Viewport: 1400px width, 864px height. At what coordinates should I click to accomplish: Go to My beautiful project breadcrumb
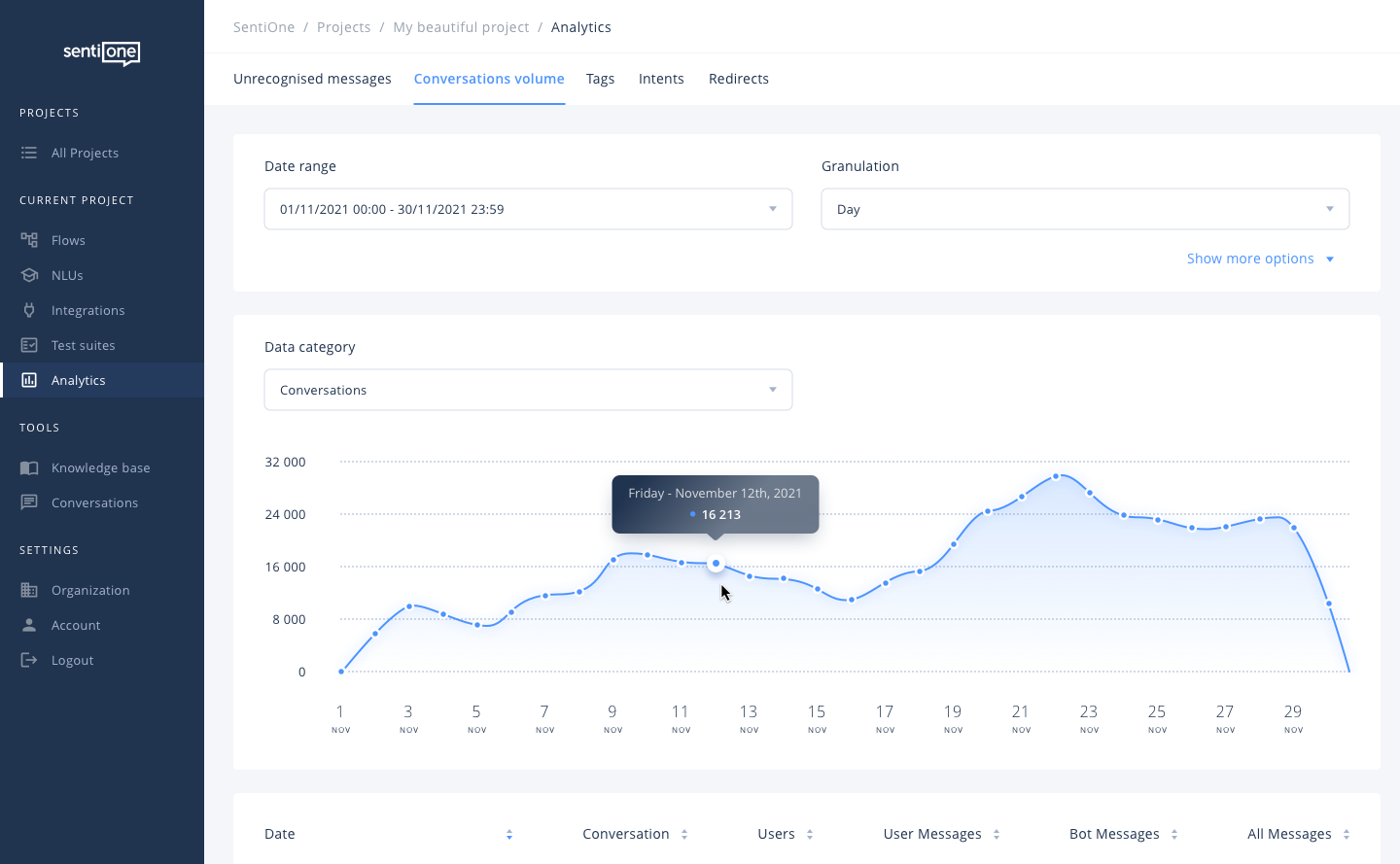[461, 27]
